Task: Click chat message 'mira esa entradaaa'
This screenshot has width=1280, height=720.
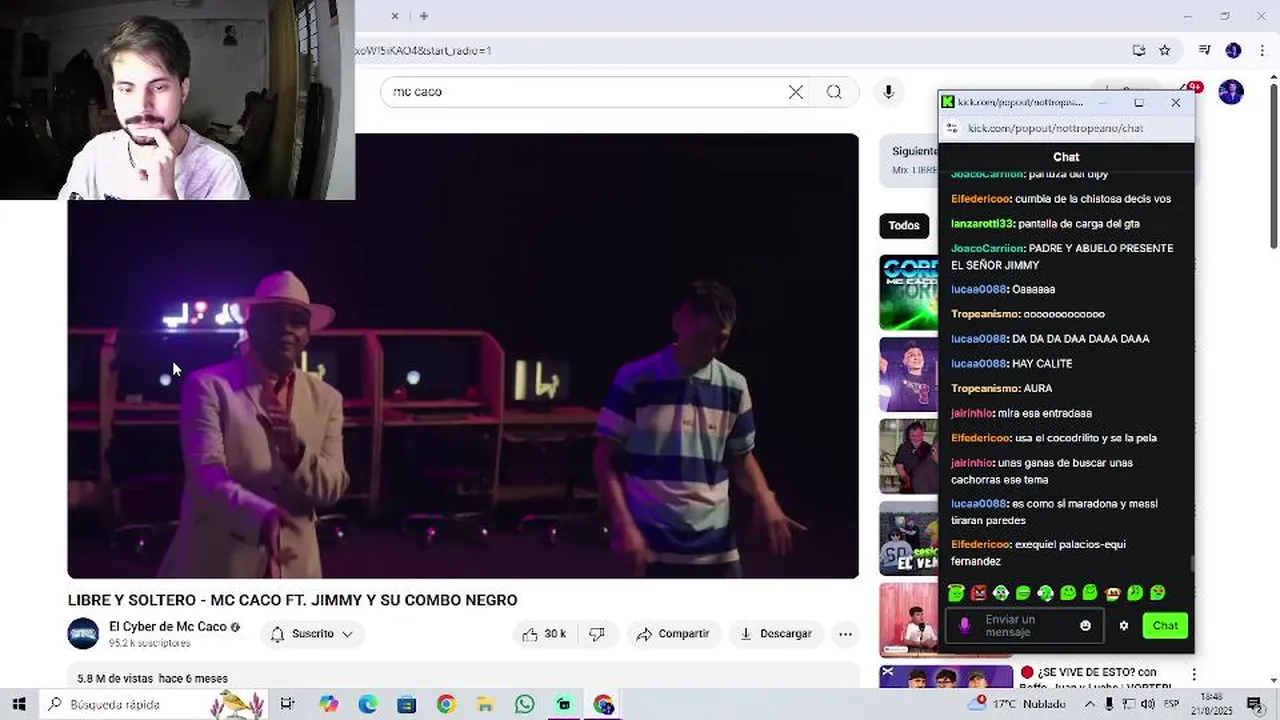Action: [x=1045, y=413]
